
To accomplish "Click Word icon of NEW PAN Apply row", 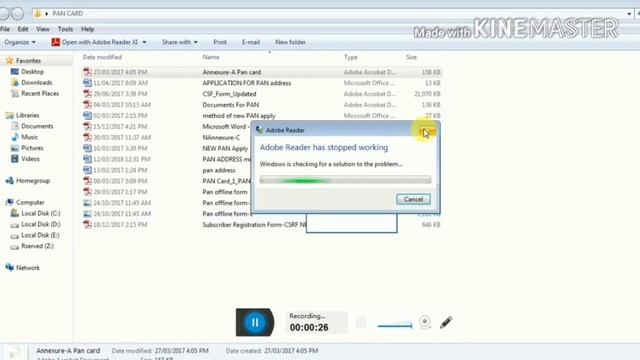I will click(87, 148).
